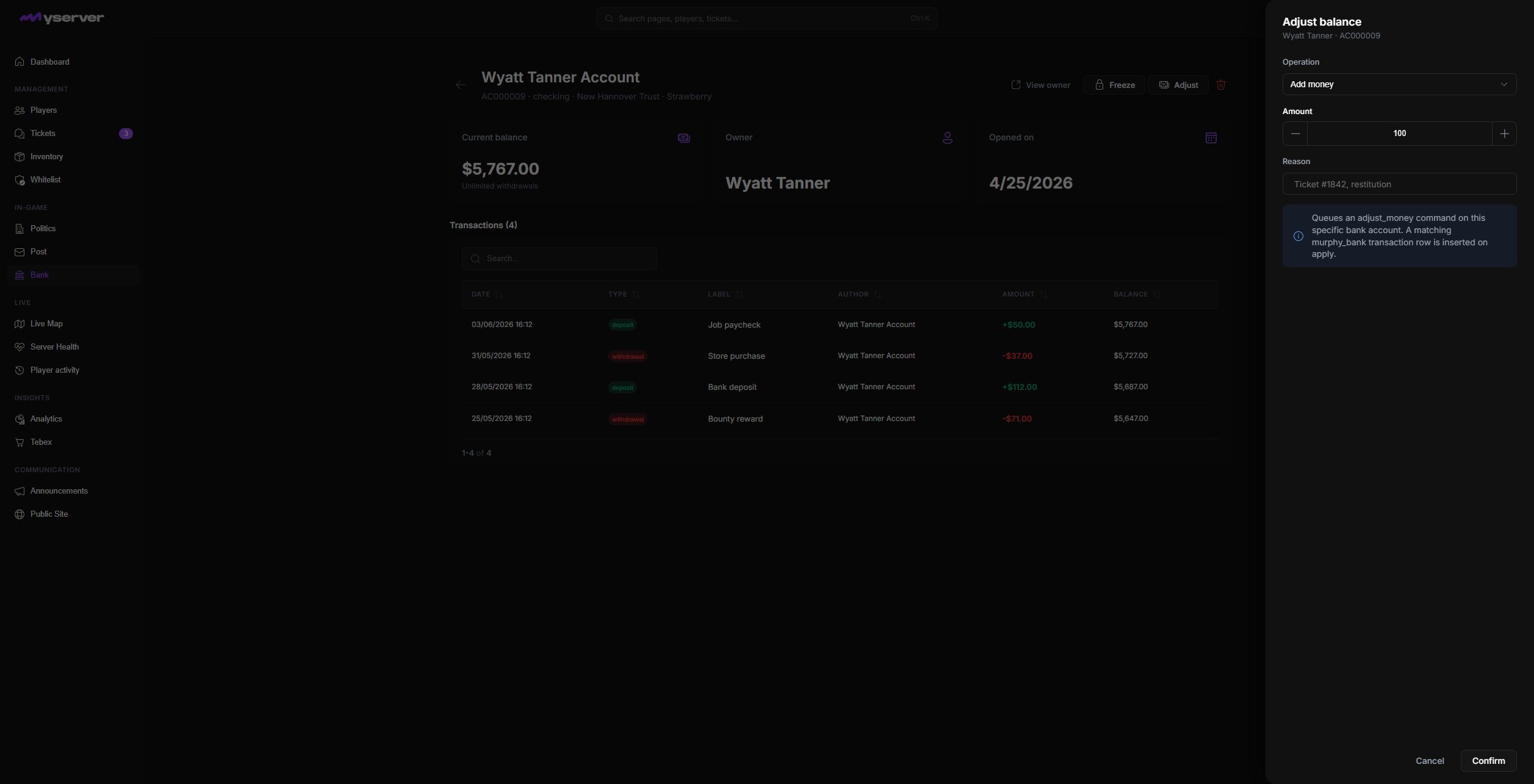
Task: Open the Operation dropdown set to Add money
Action: (1399, 84)
